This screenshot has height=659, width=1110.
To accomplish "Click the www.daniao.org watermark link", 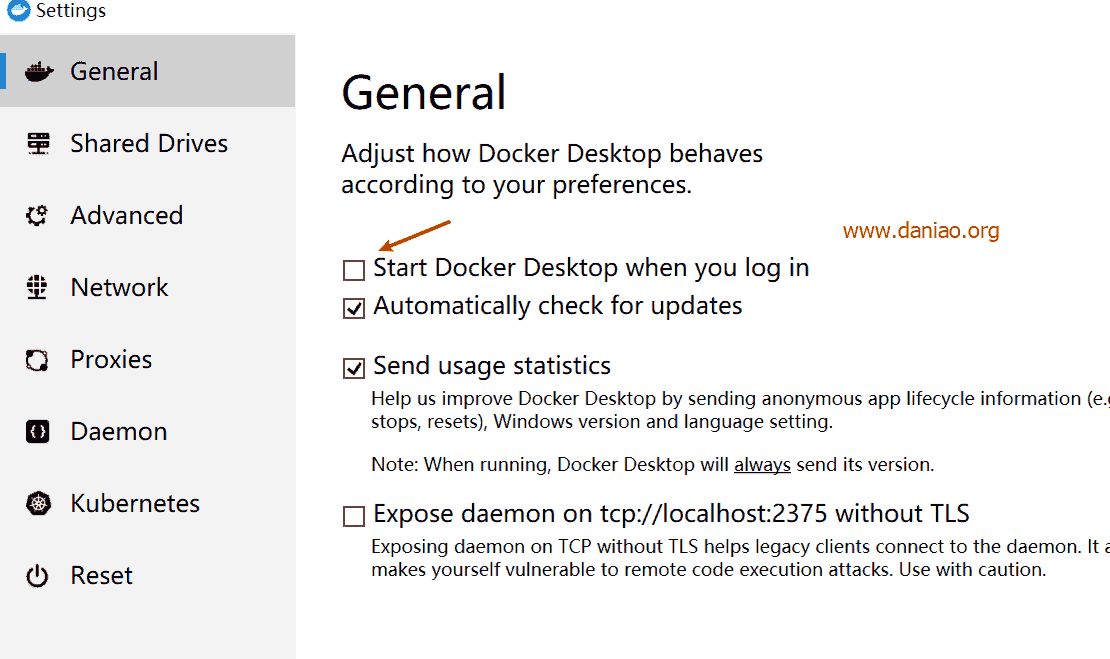I will 921,230.
